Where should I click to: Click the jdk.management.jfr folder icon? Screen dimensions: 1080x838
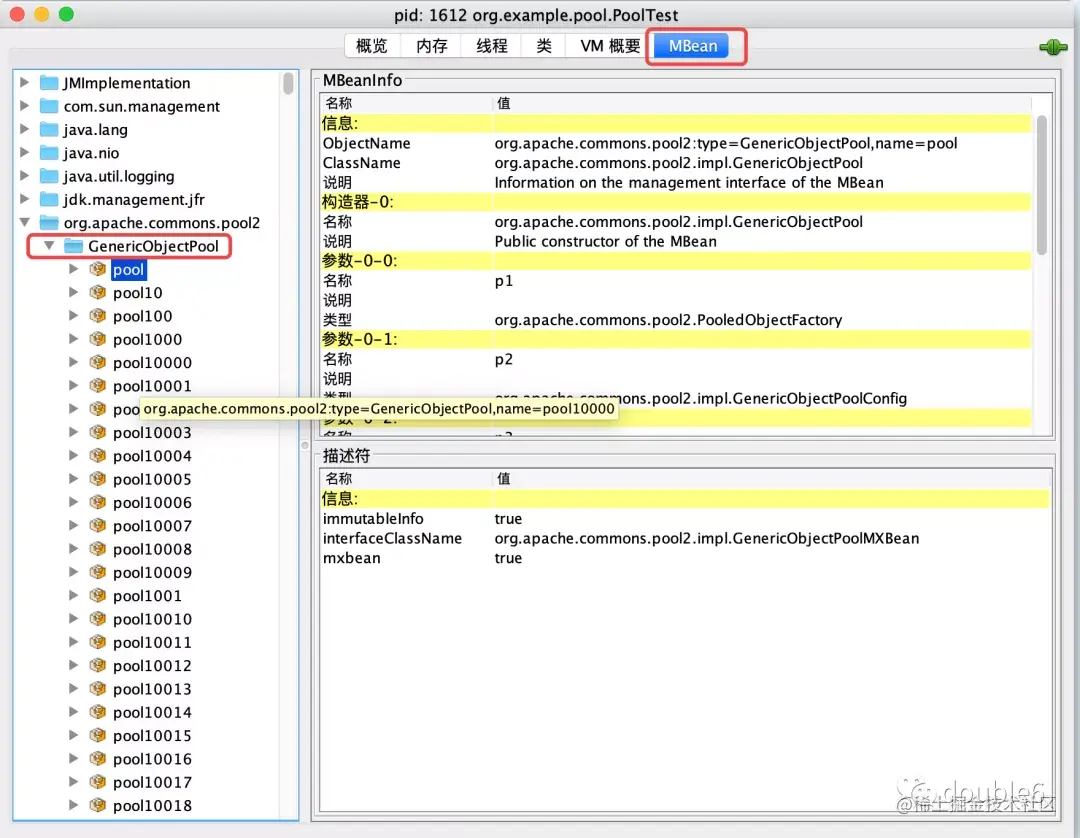pos(49,200)
